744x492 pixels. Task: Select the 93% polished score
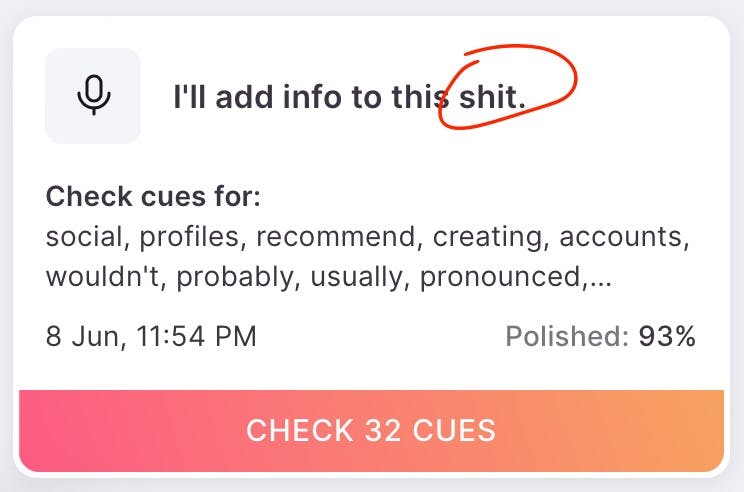point(667,337)
